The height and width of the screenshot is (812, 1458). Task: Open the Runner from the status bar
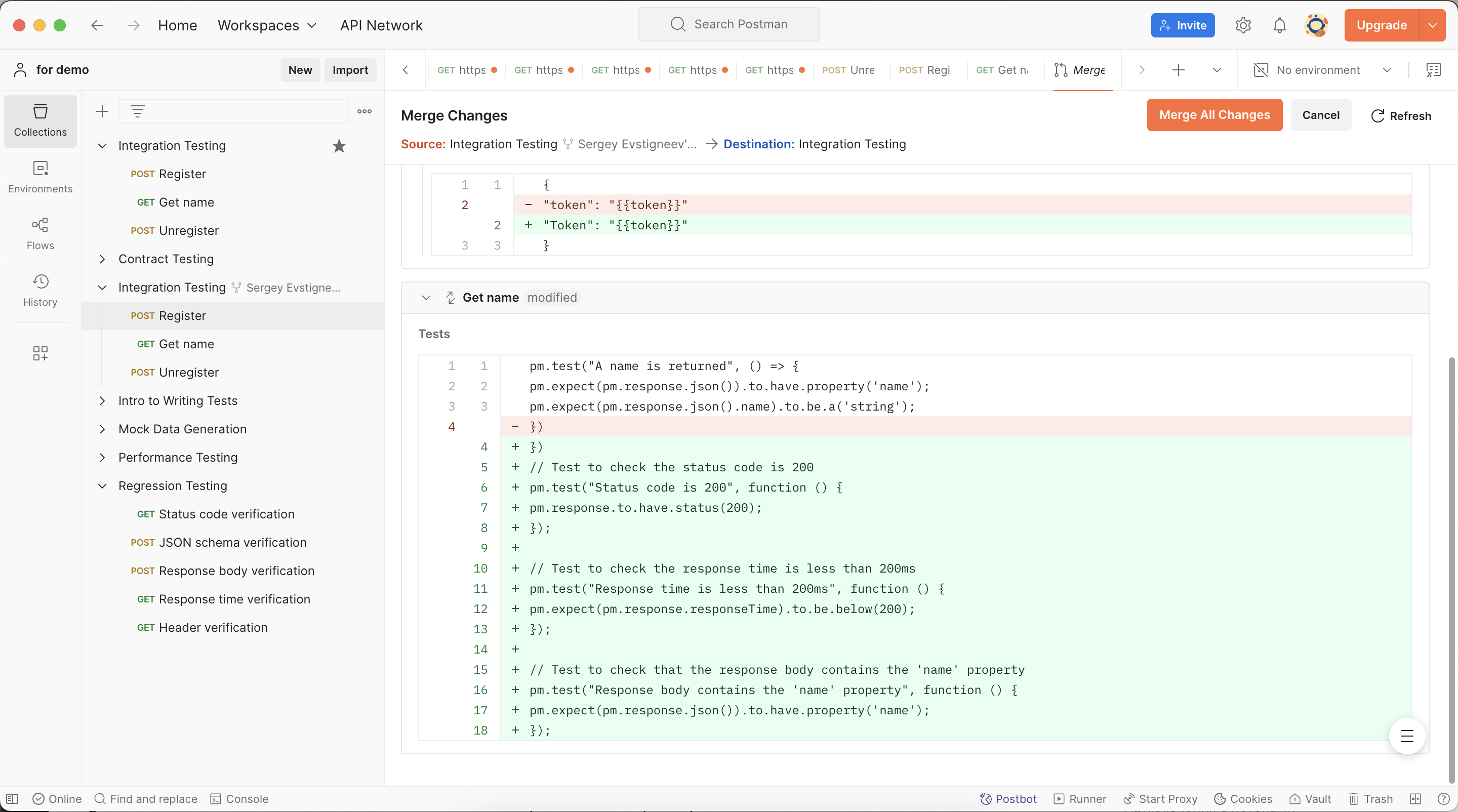coord(1079,798)
